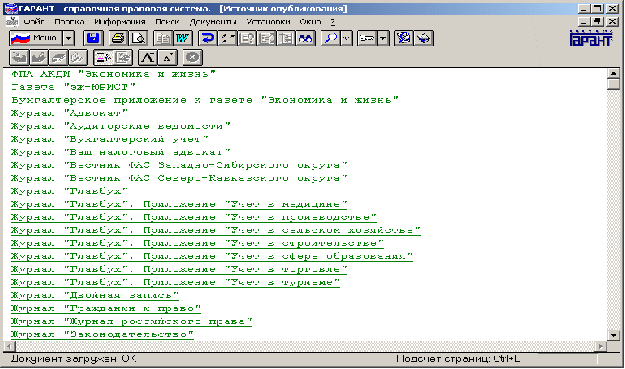Viewport: 625px width, 369px height.
Task: Open Главбух supplement "Учет в сельском хозяйстве"
Action: pyautogui.click(x=216, y=231)
